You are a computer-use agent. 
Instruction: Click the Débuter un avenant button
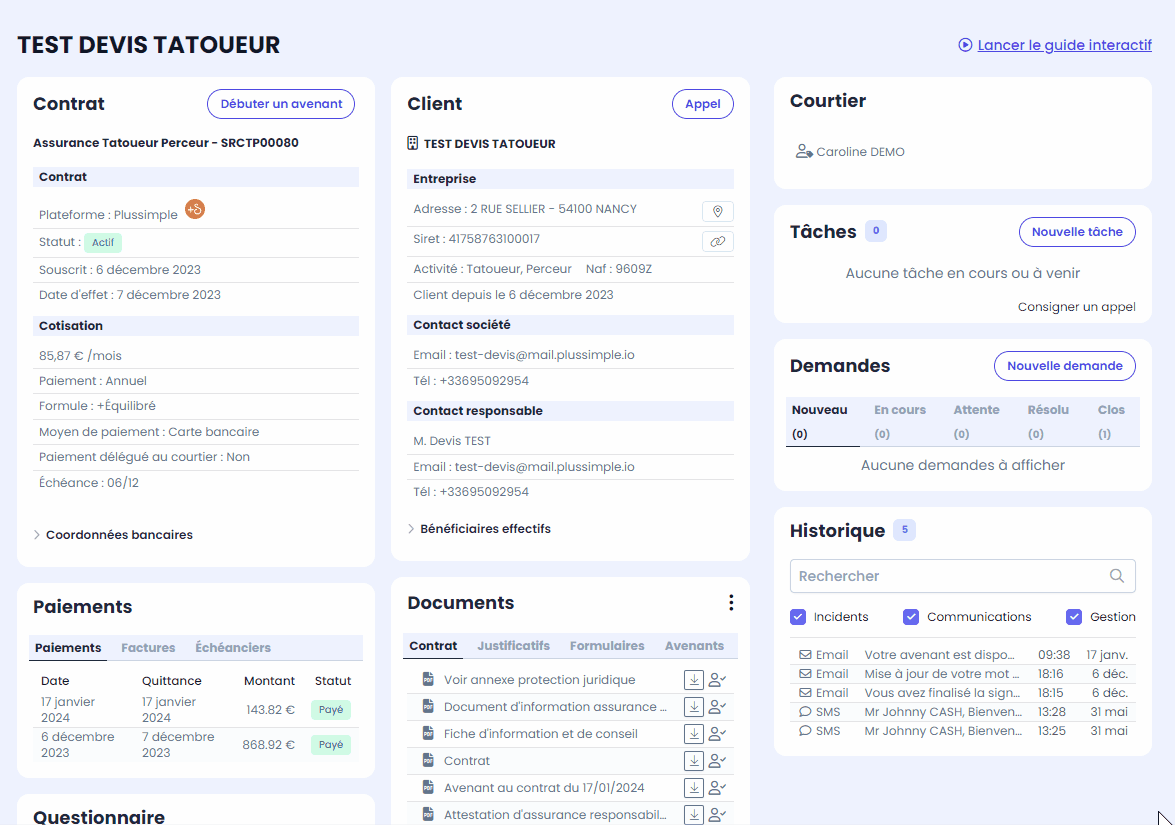[x=281, y=104]
